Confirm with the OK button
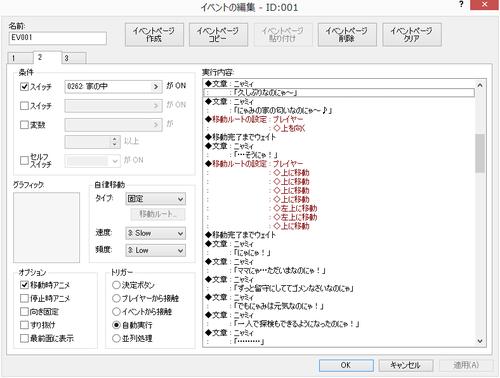Screen dimensions: 500x378 tap(346, 365)
